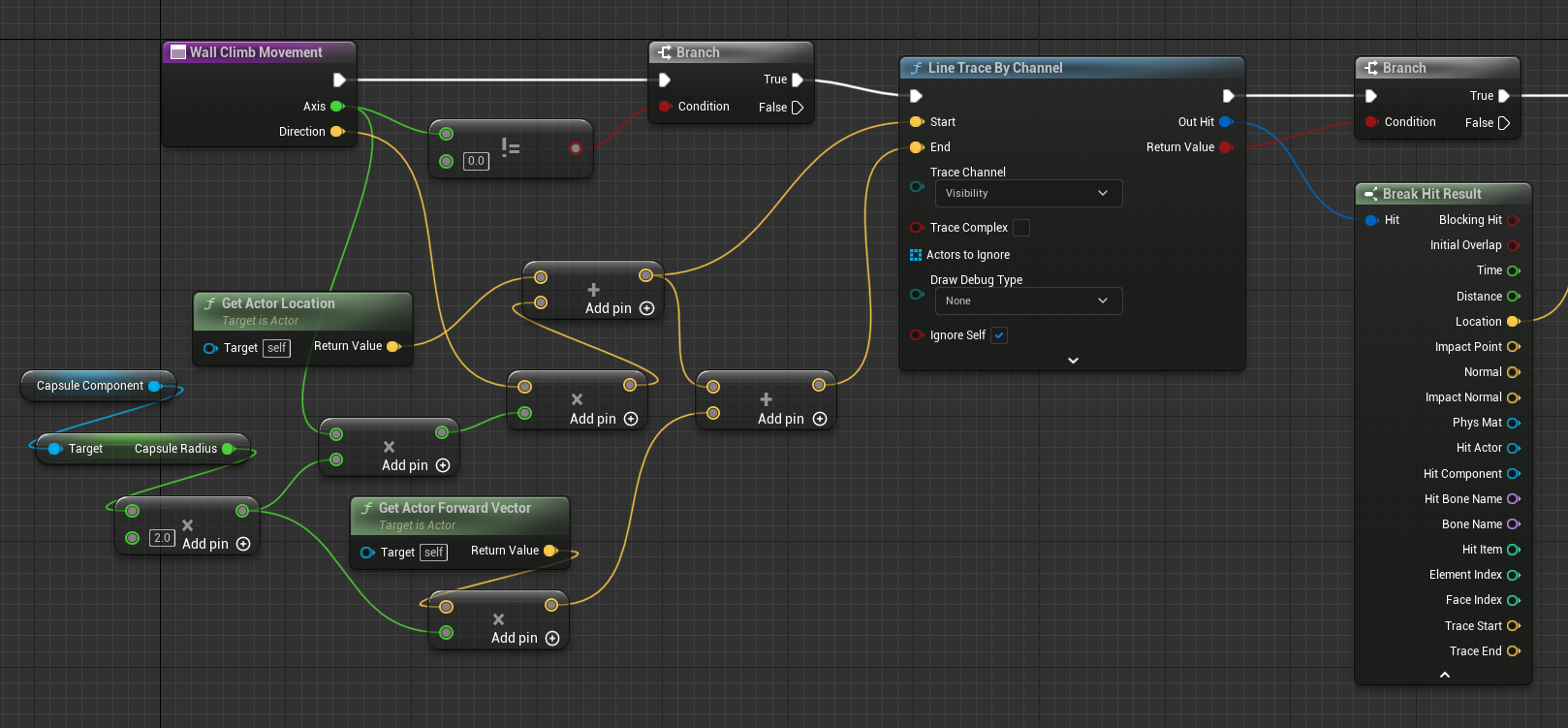Collapse the Break Hit Result node pins
The image size is (1568, 728).
coord(1444,675)
